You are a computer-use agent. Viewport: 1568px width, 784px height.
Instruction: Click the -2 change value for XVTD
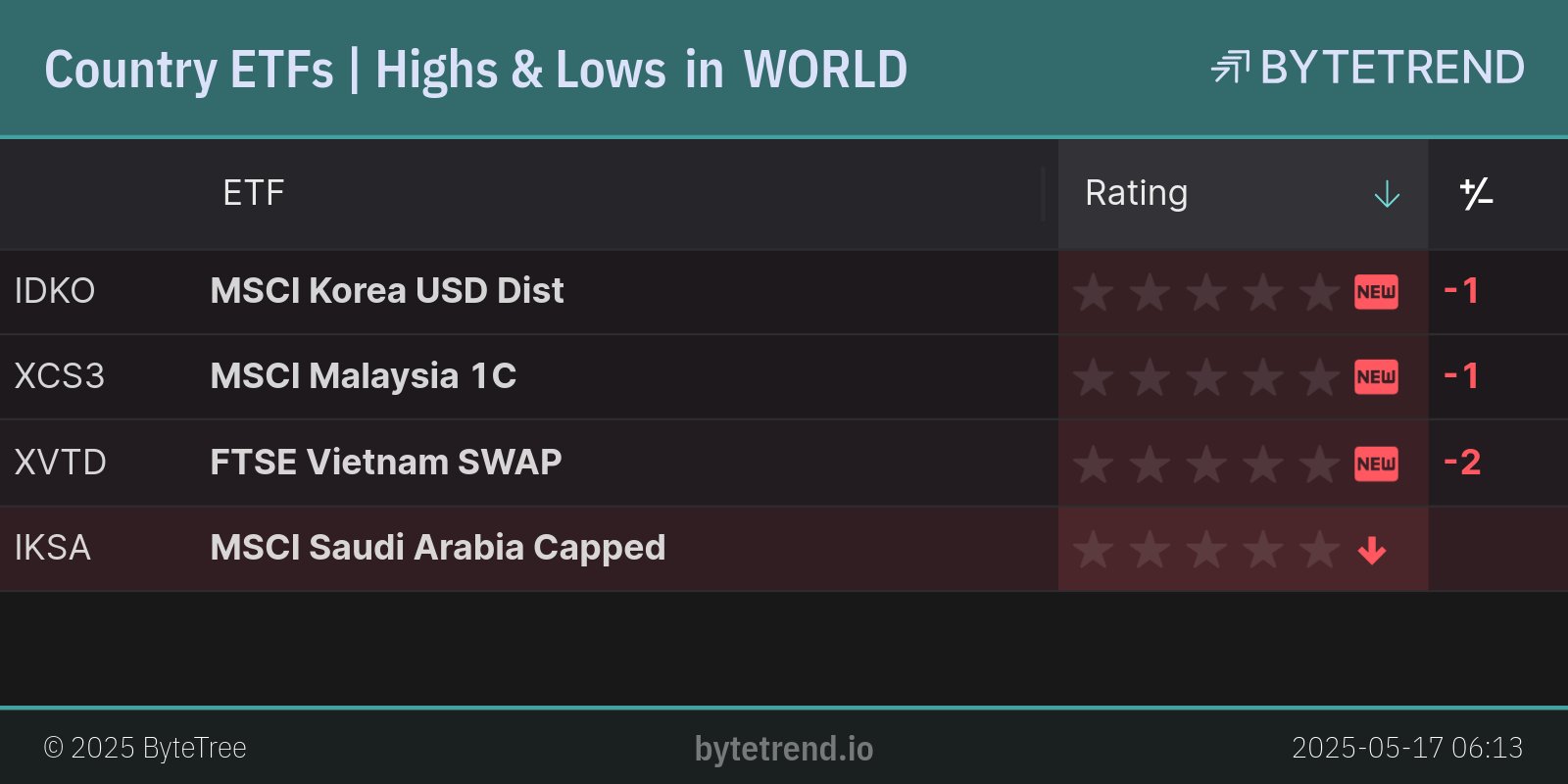(x=1462, y=463)
